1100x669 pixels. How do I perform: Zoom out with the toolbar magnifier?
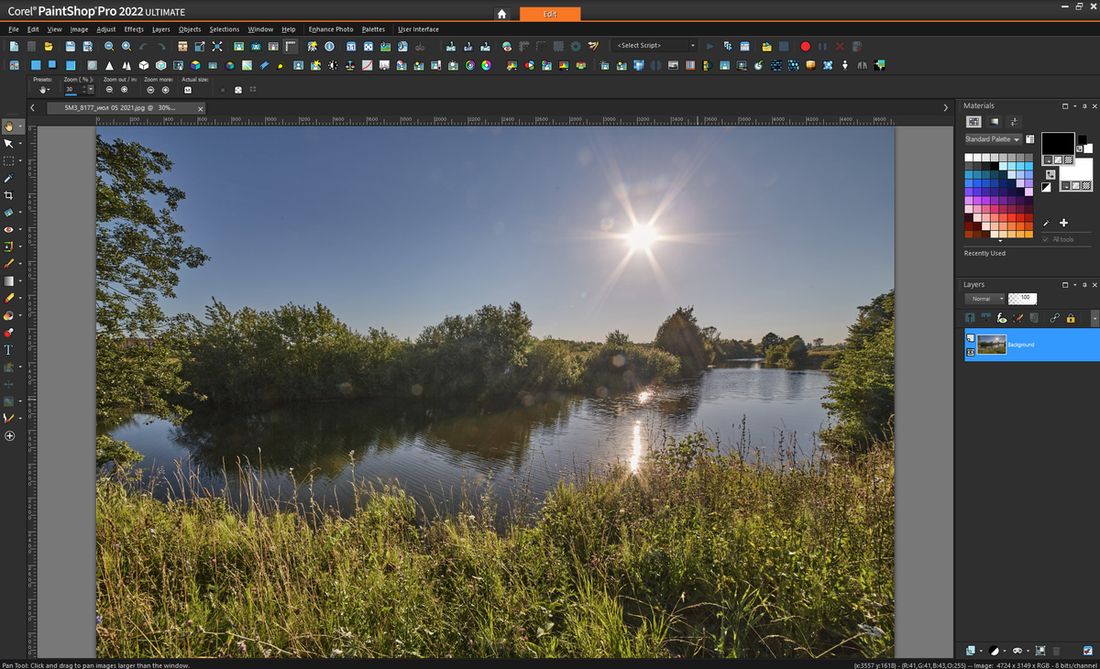point(109,46)
